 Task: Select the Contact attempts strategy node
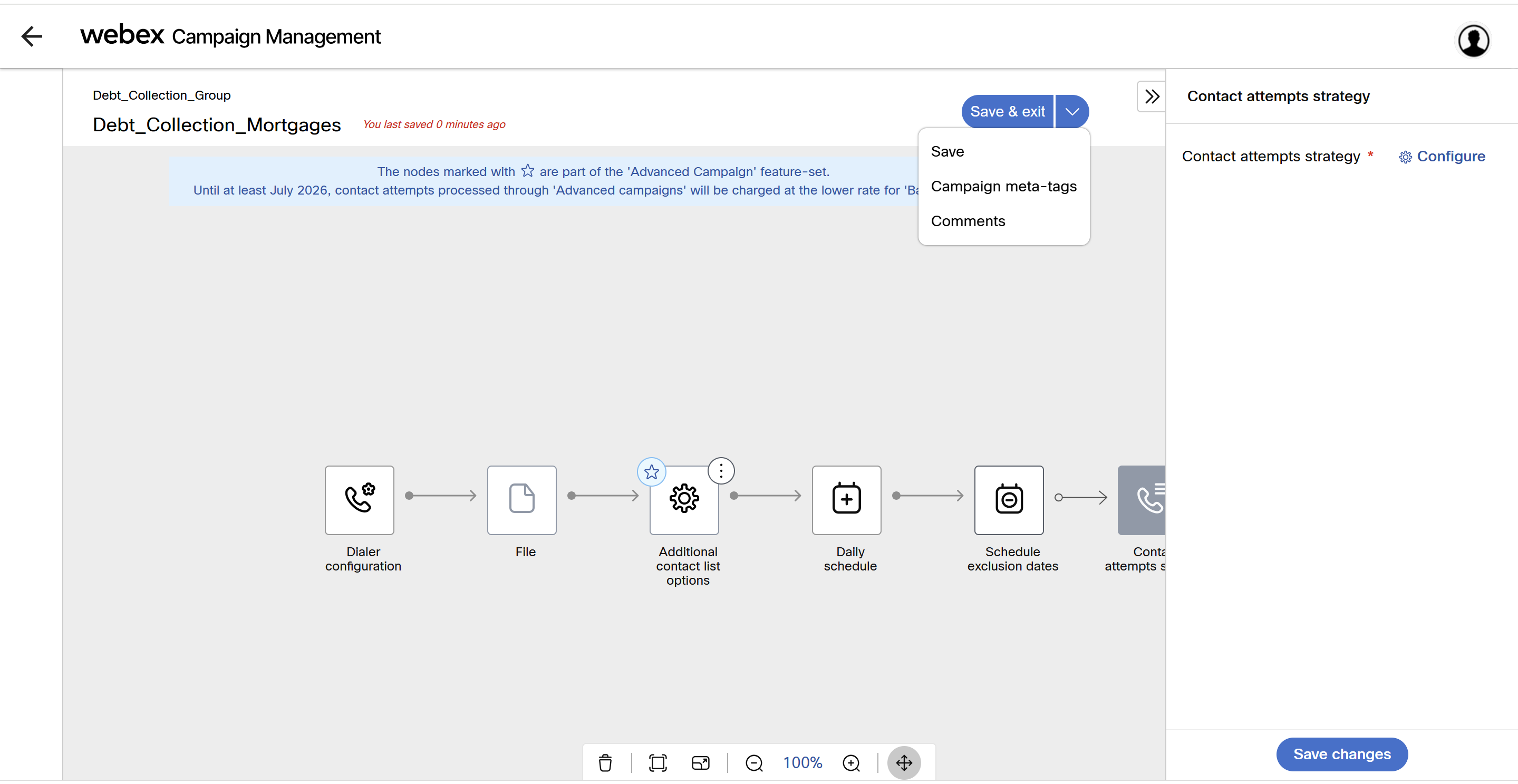1142,499
